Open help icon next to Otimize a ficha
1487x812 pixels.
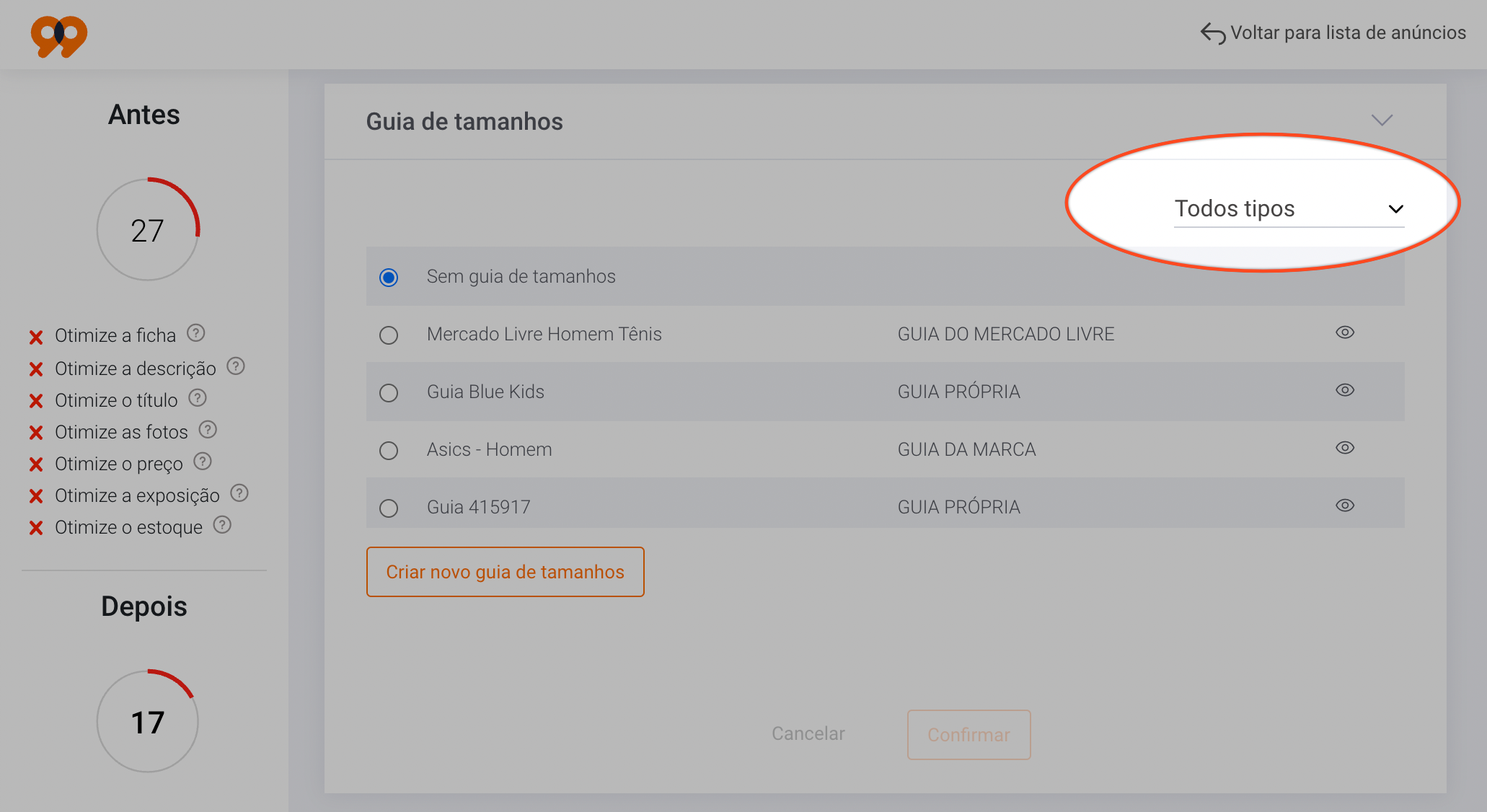pyautogui.click(x=196, y=333)
